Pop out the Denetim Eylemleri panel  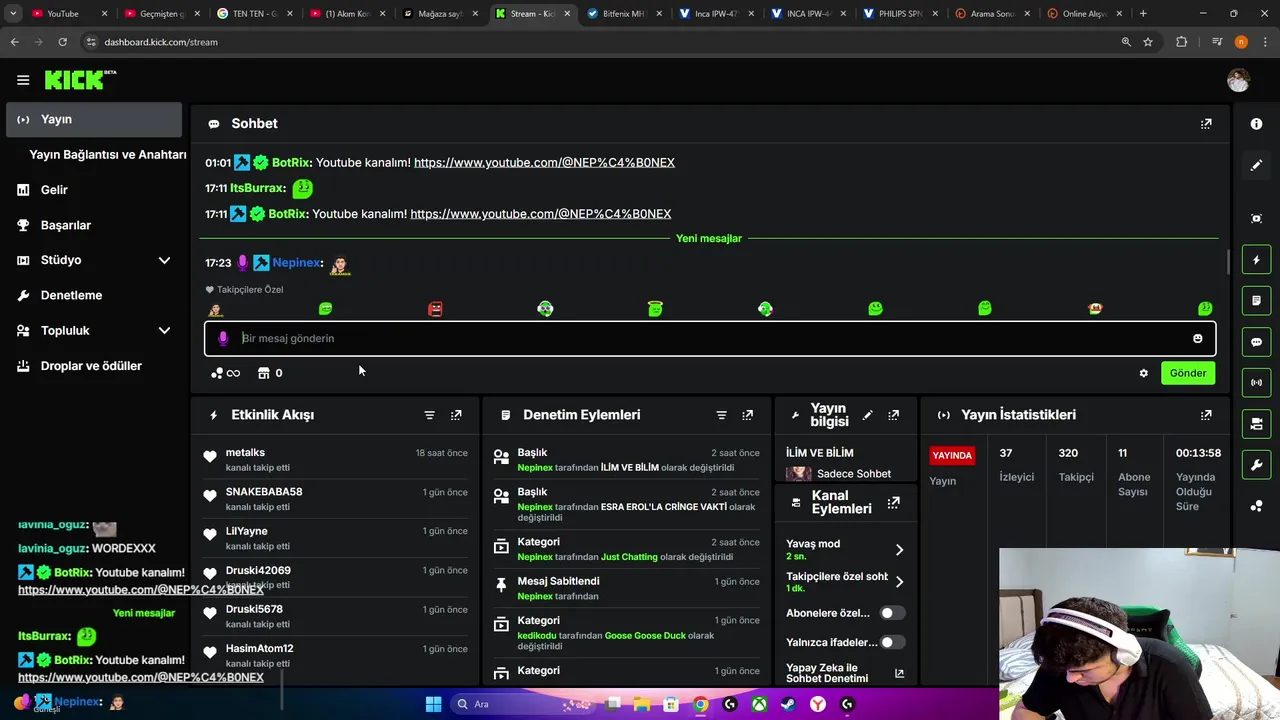tap(747, 415)
